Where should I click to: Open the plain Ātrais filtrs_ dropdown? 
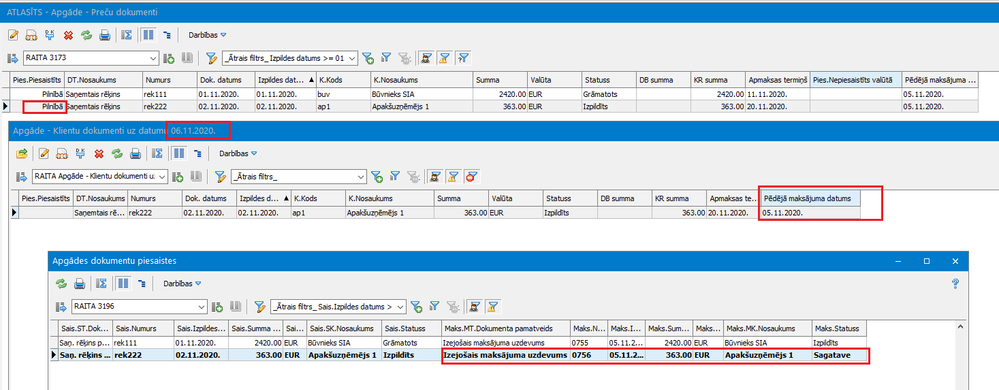pyautogui.click(x=361, y=176)
